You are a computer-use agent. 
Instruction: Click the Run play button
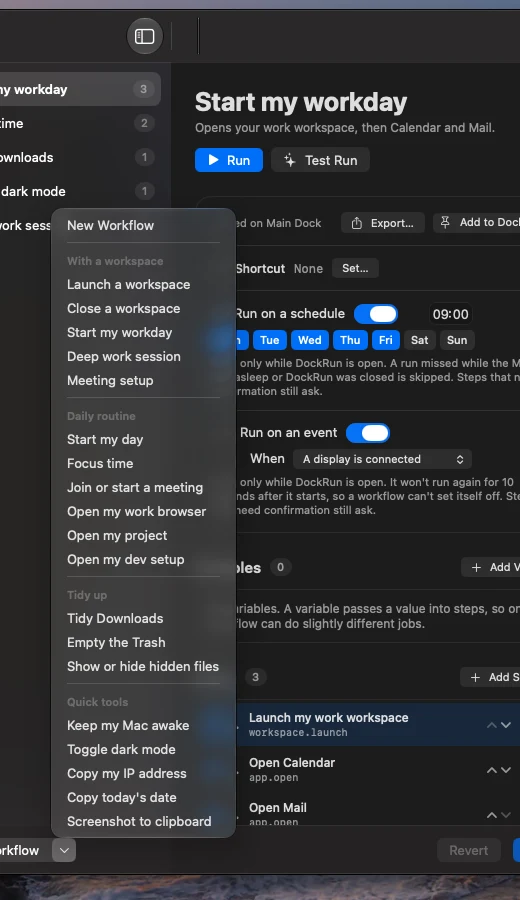[x=229, y=160]
